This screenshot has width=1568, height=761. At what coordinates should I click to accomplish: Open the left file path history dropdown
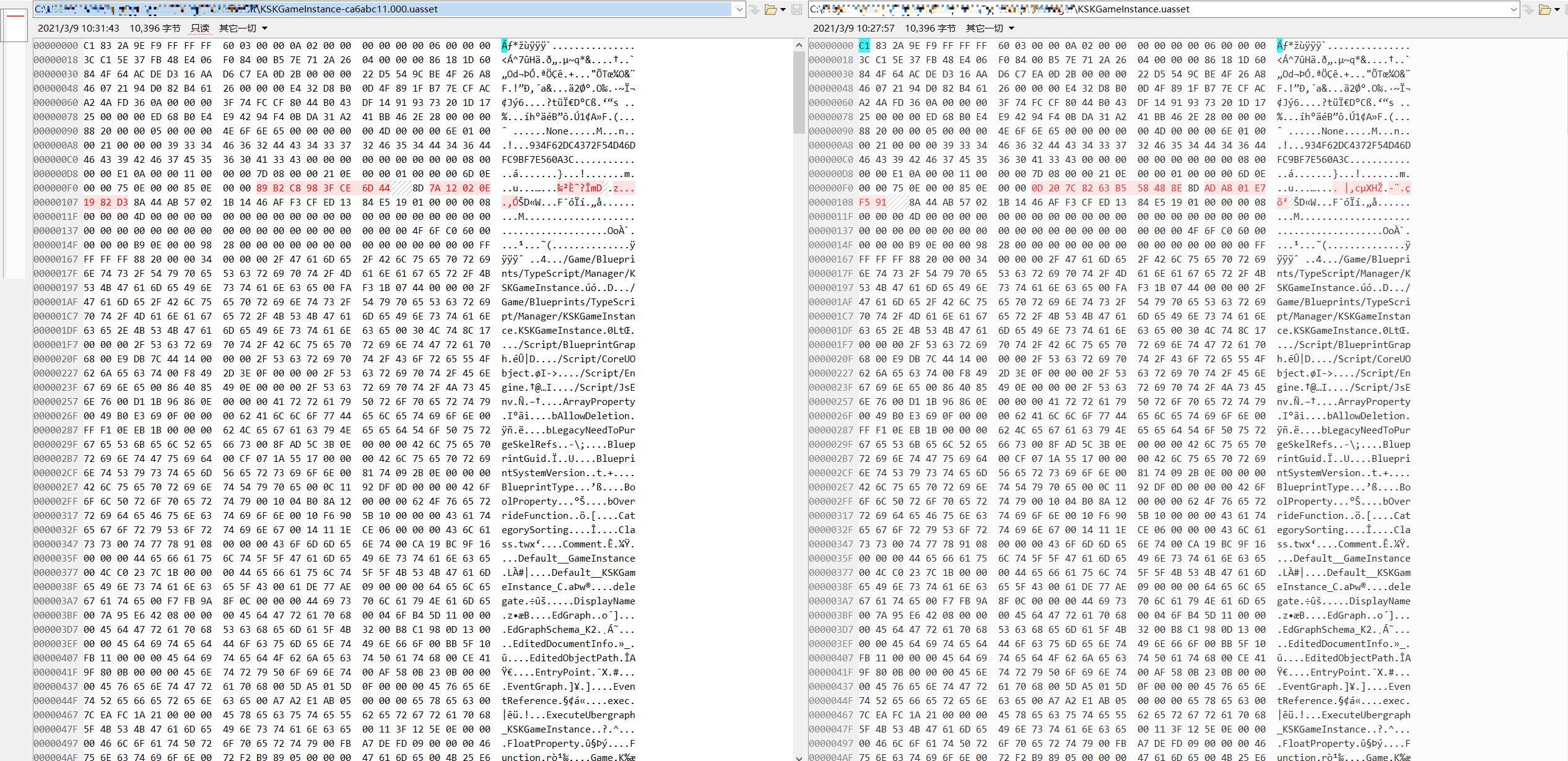coord(739,9)
